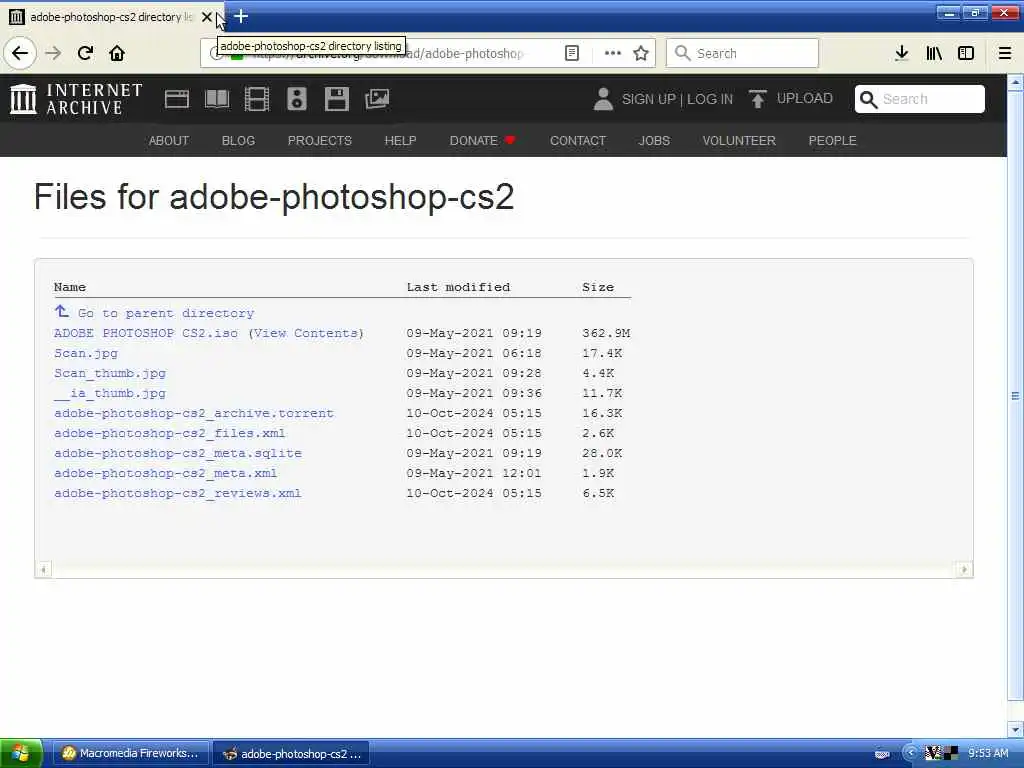This screenshot has height=768, width=1024.
Task: Download adobe-photoshop-cs2_archive.torrent
Action: click(x=193, y=413)
